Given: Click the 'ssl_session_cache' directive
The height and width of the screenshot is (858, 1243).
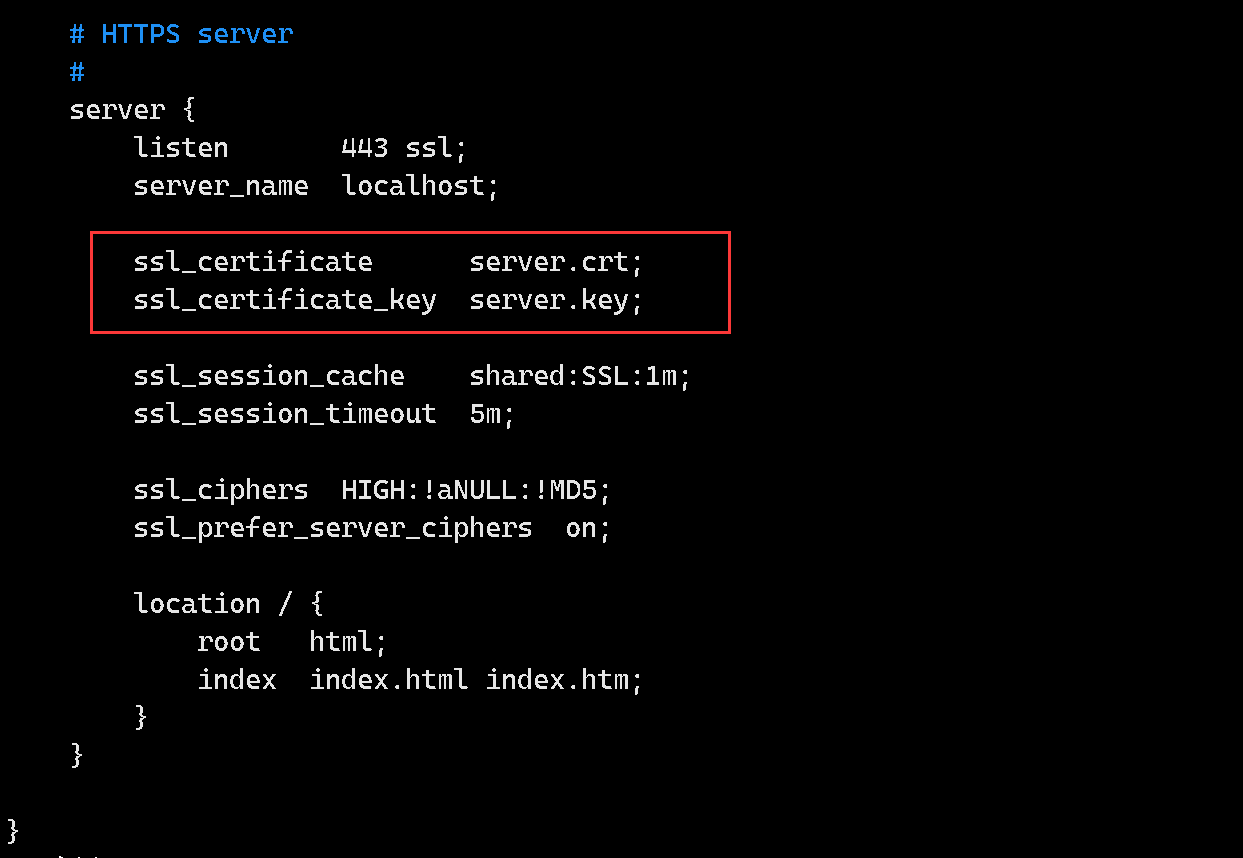Looking at the screenshot, I should [269, 376].
